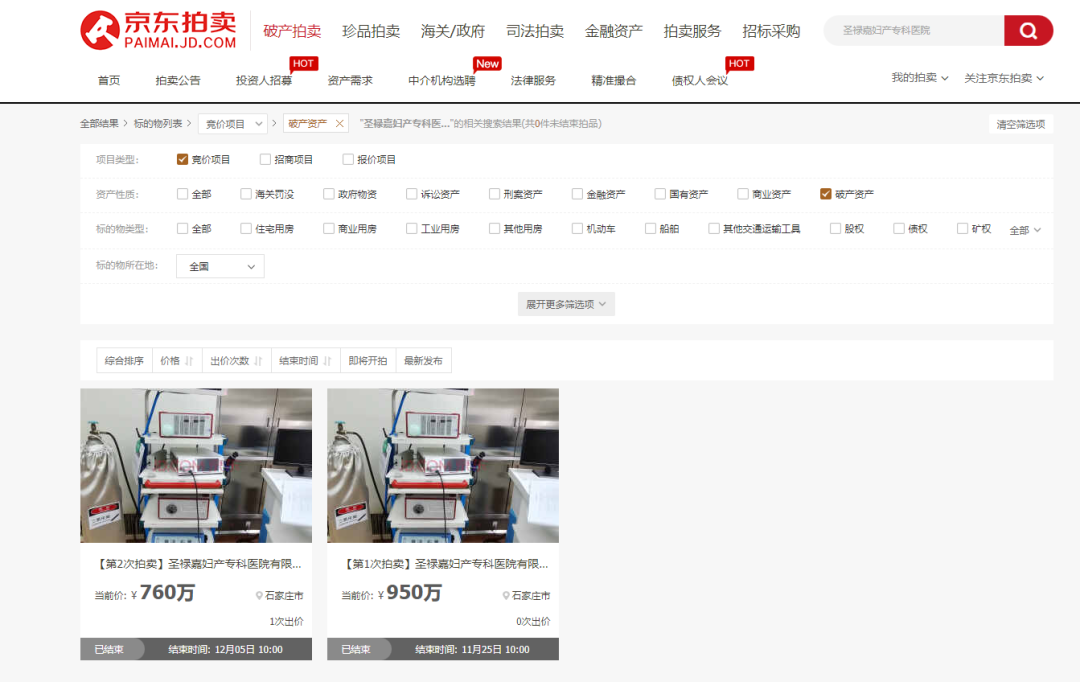Open the 我的拍卖 dropdown menu

pyautogui.click(x=920, y=78)
